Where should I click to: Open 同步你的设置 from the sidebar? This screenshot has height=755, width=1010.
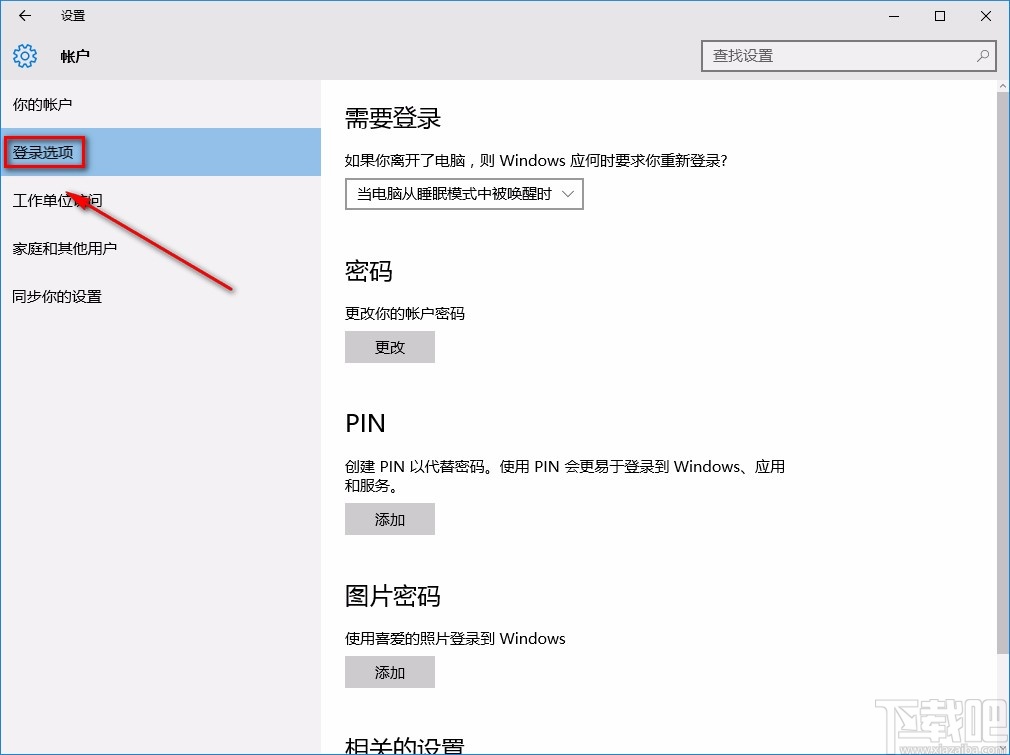pos(56,296)
